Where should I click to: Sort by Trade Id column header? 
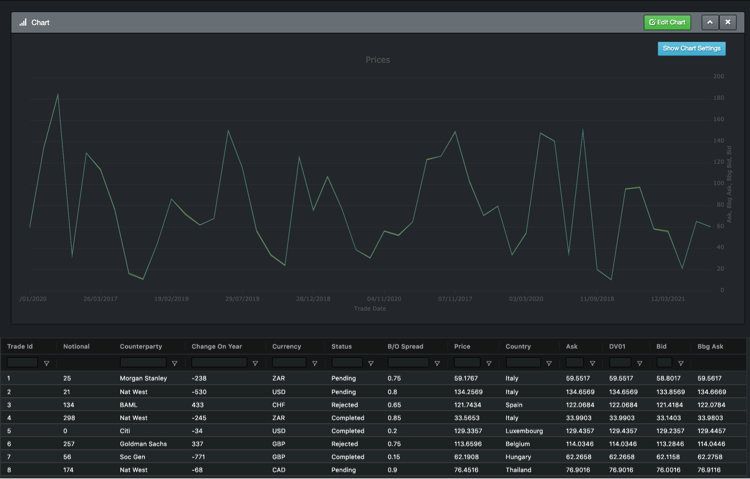20,346
